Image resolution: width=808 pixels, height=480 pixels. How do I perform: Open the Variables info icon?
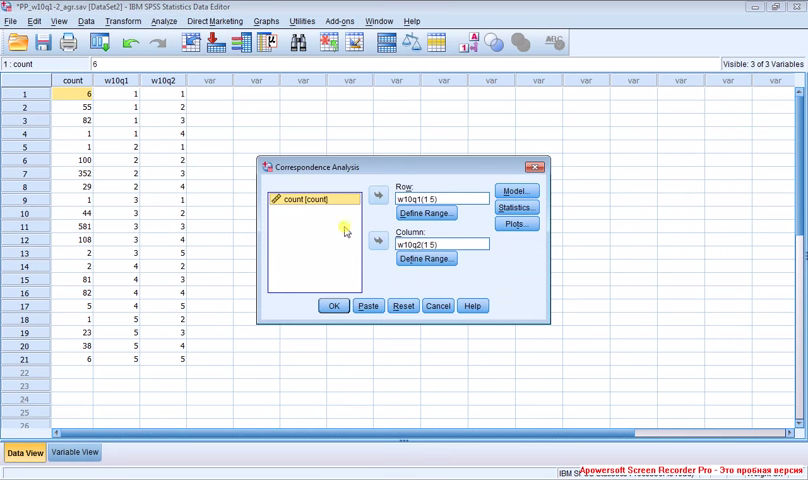click(x=241, y=42)
